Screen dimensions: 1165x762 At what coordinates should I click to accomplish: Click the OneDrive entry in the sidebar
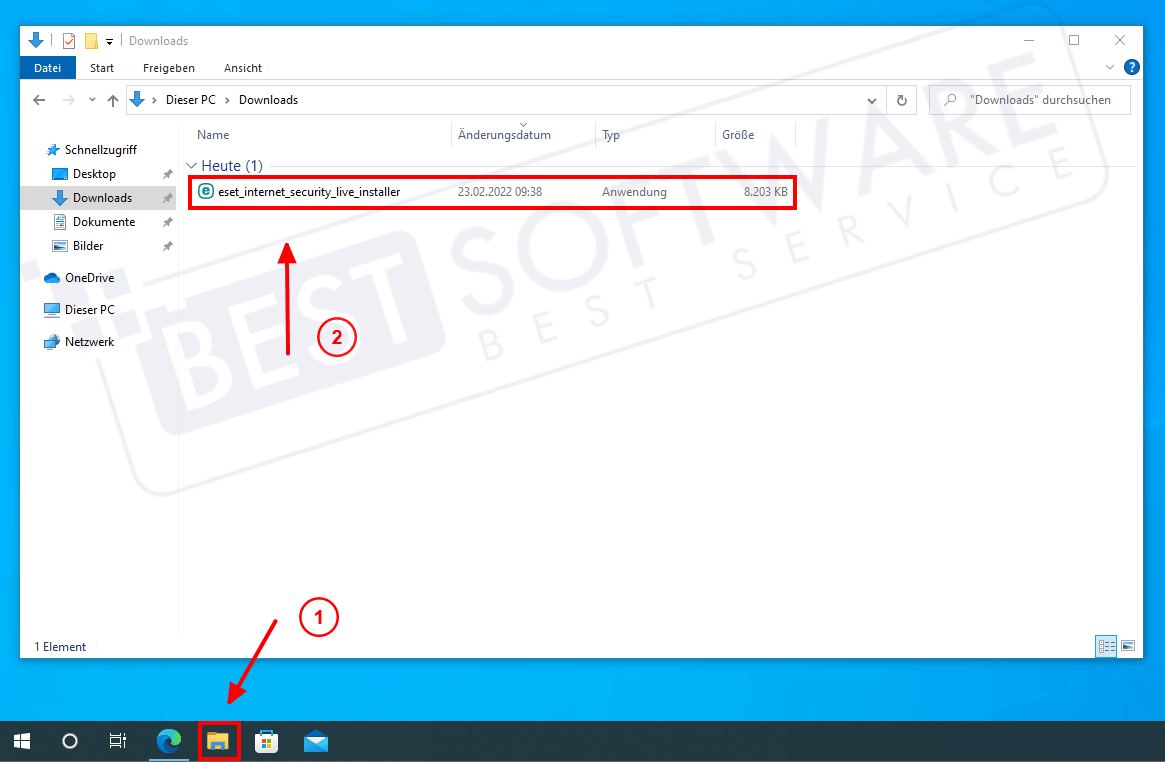[90, 277]
